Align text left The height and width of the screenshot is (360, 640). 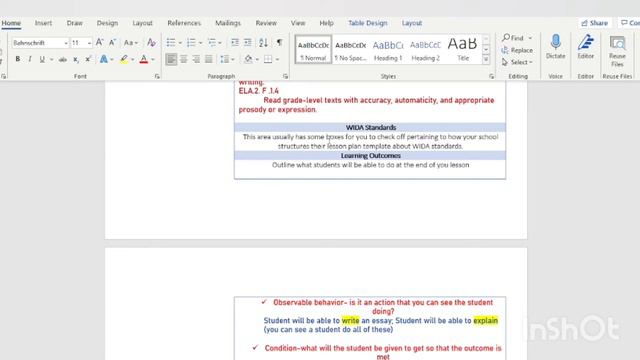tap(171, 60)
